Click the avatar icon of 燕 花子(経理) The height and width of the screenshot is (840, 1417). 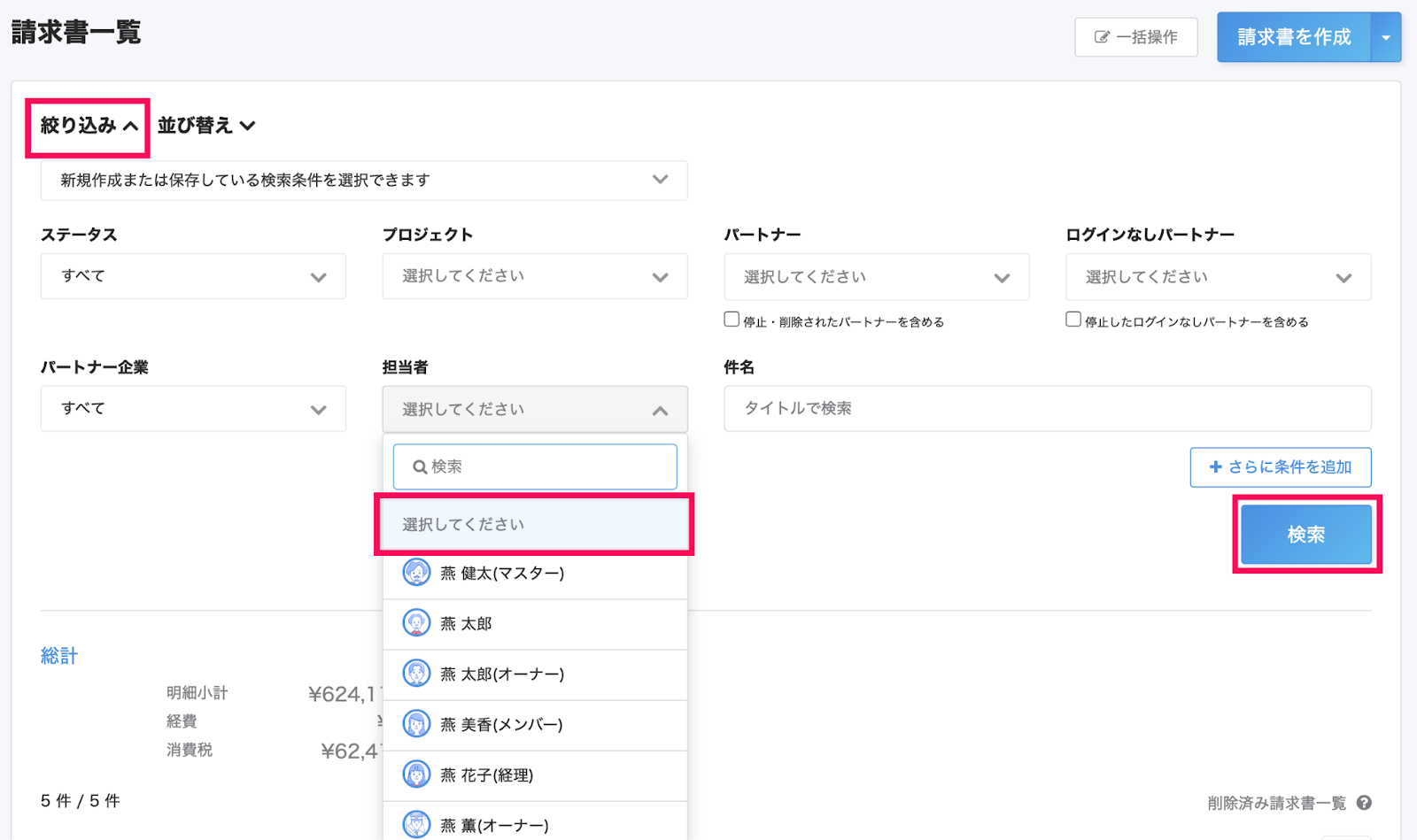(x=416, y=774)
